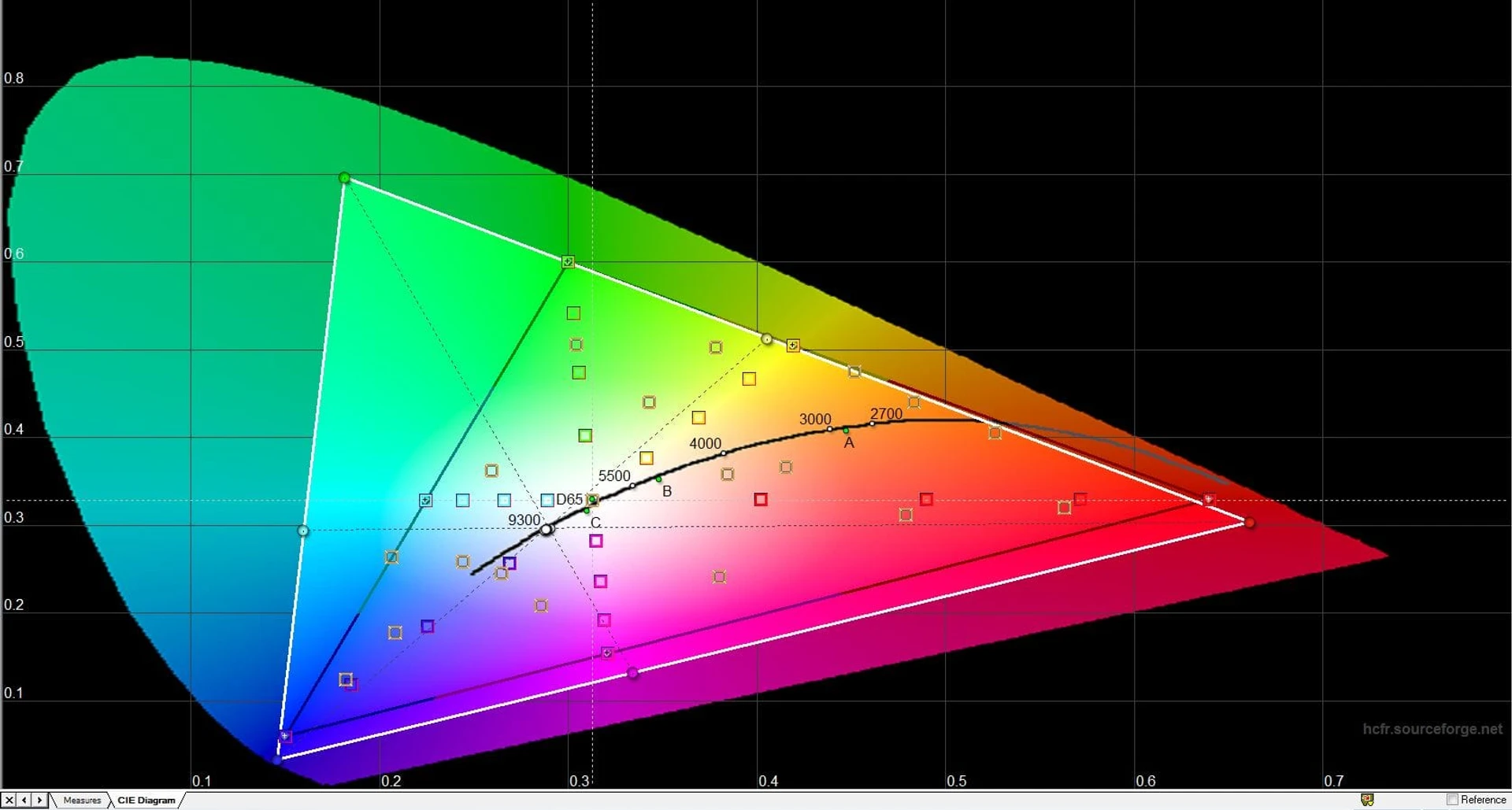Click the 3000 color temperature label
Viewport: 1512px width, 810px height.
click(815, 419)
